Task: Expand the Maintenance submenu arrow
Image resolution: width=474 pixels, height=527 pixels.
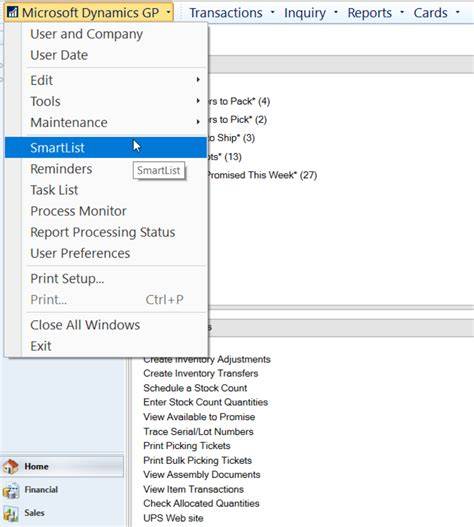Action: click(198, 122)
